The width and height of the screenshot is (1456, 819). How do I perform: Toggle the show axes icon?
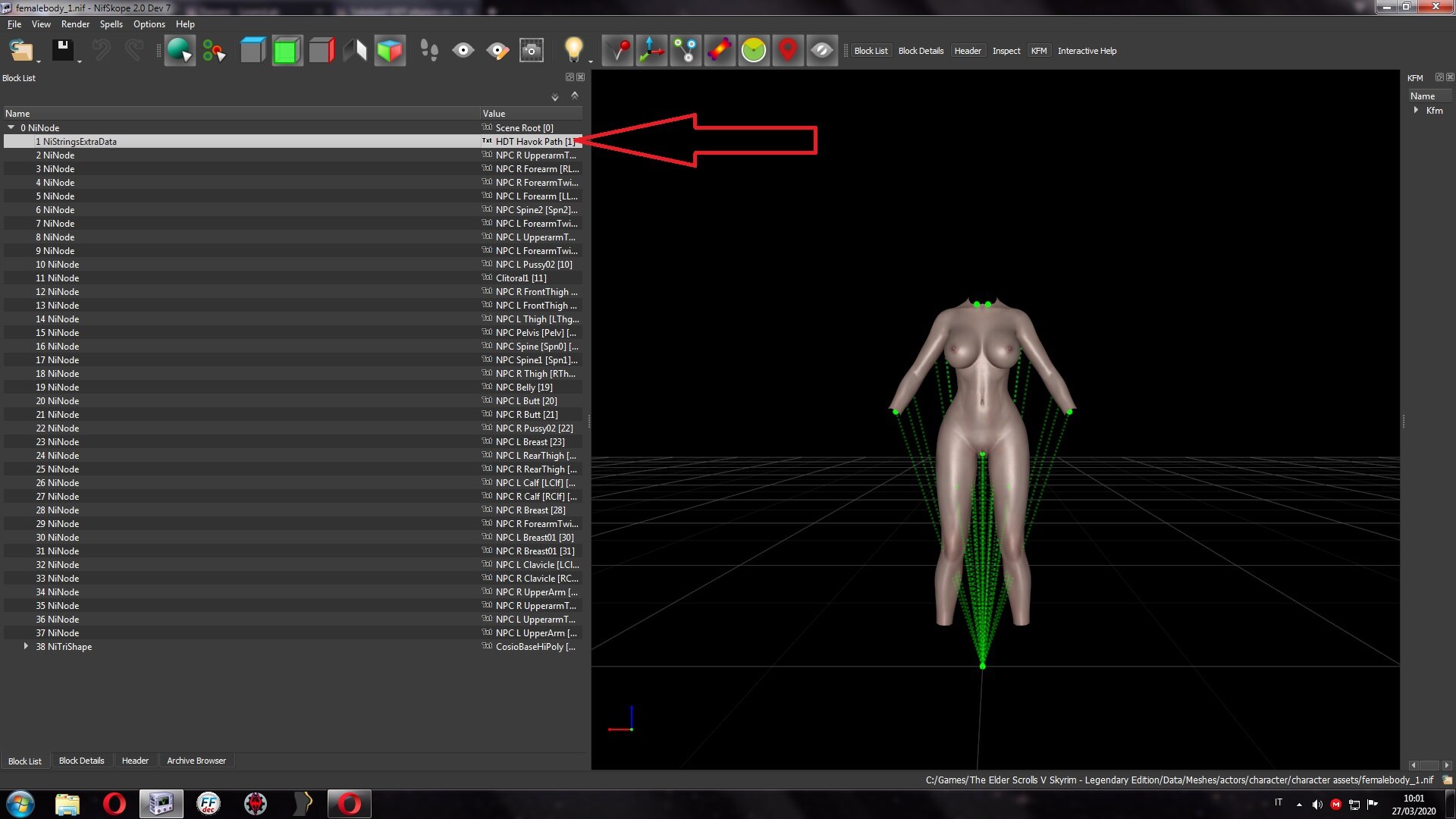tap(652, 51)
